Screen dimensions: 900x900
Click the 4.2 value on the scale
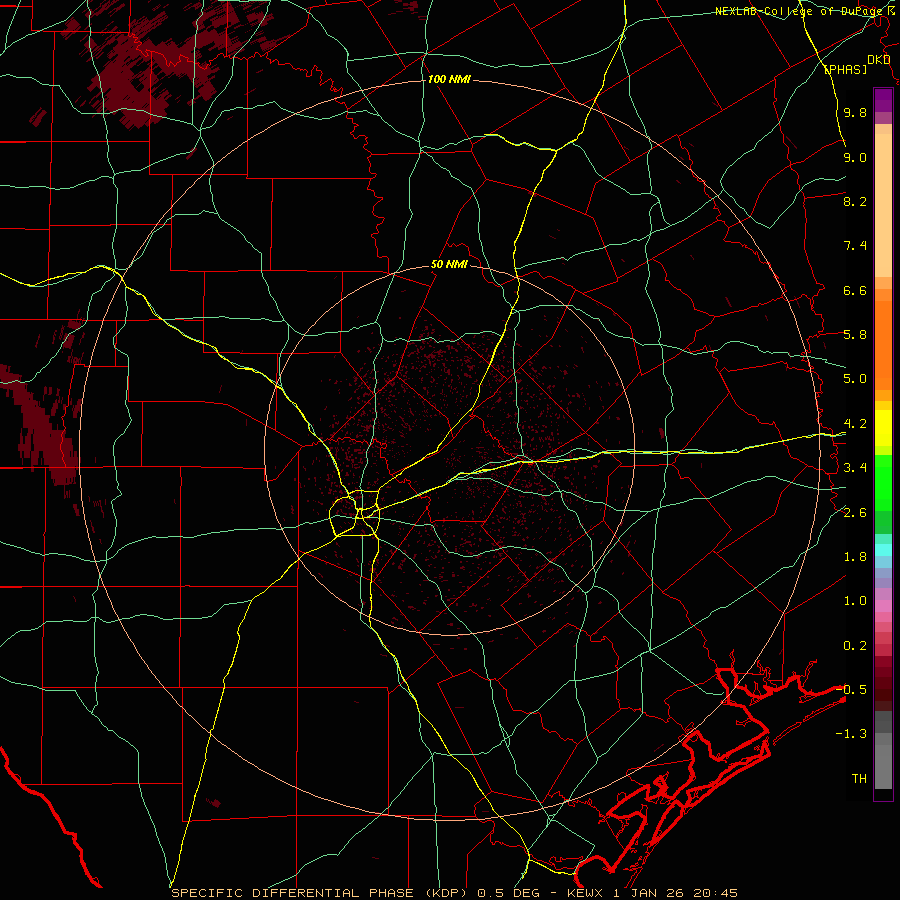(855, 424)
